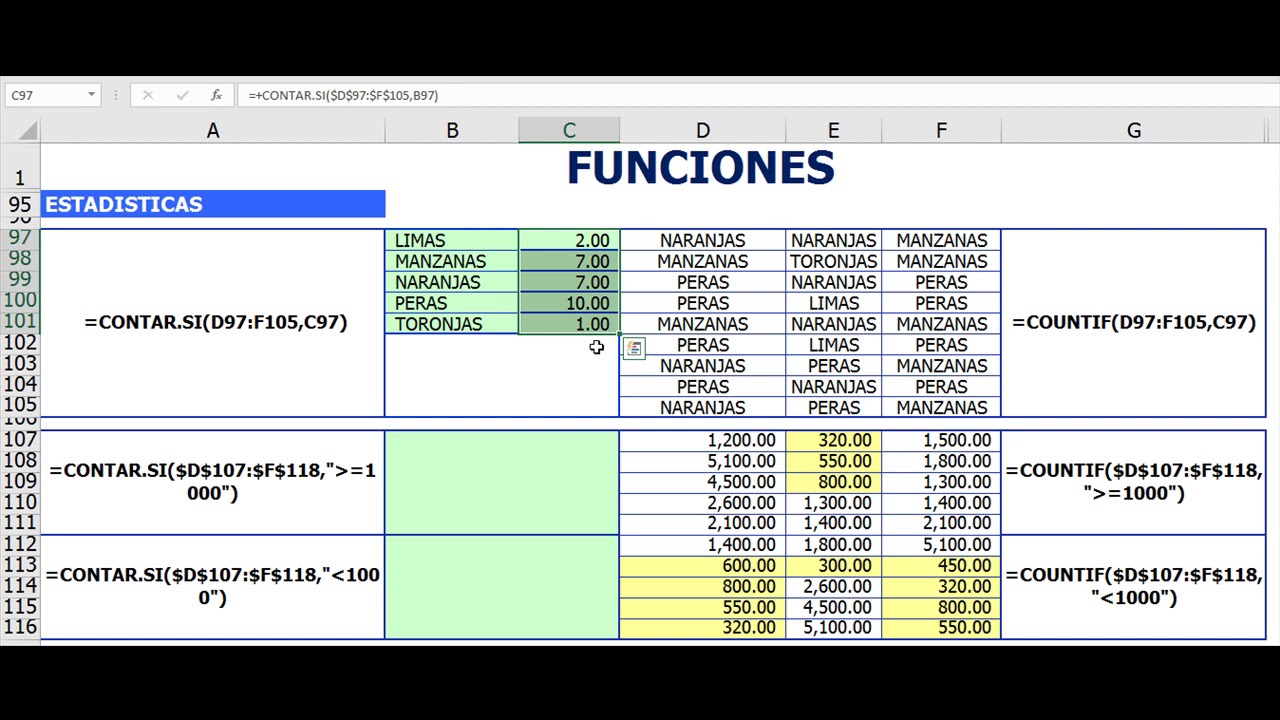This screenshot has width=1280, height=720.
Task: Select the empty green cell beside the <1000 formula
Action: (x=502, y=586)
